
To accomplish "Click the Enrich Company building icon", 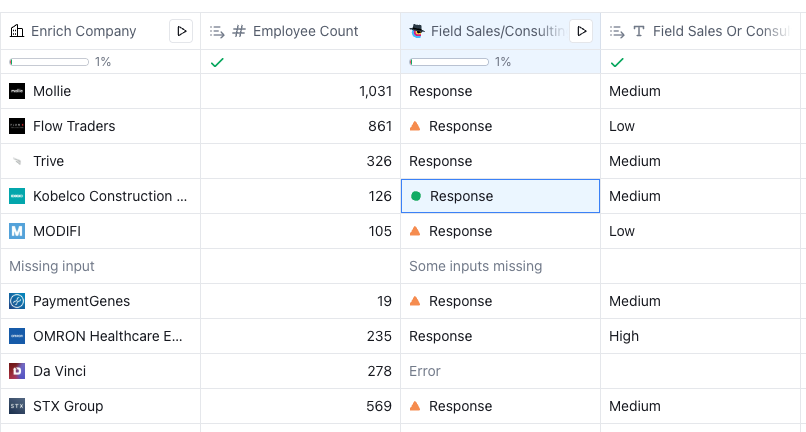I will 17,31.
